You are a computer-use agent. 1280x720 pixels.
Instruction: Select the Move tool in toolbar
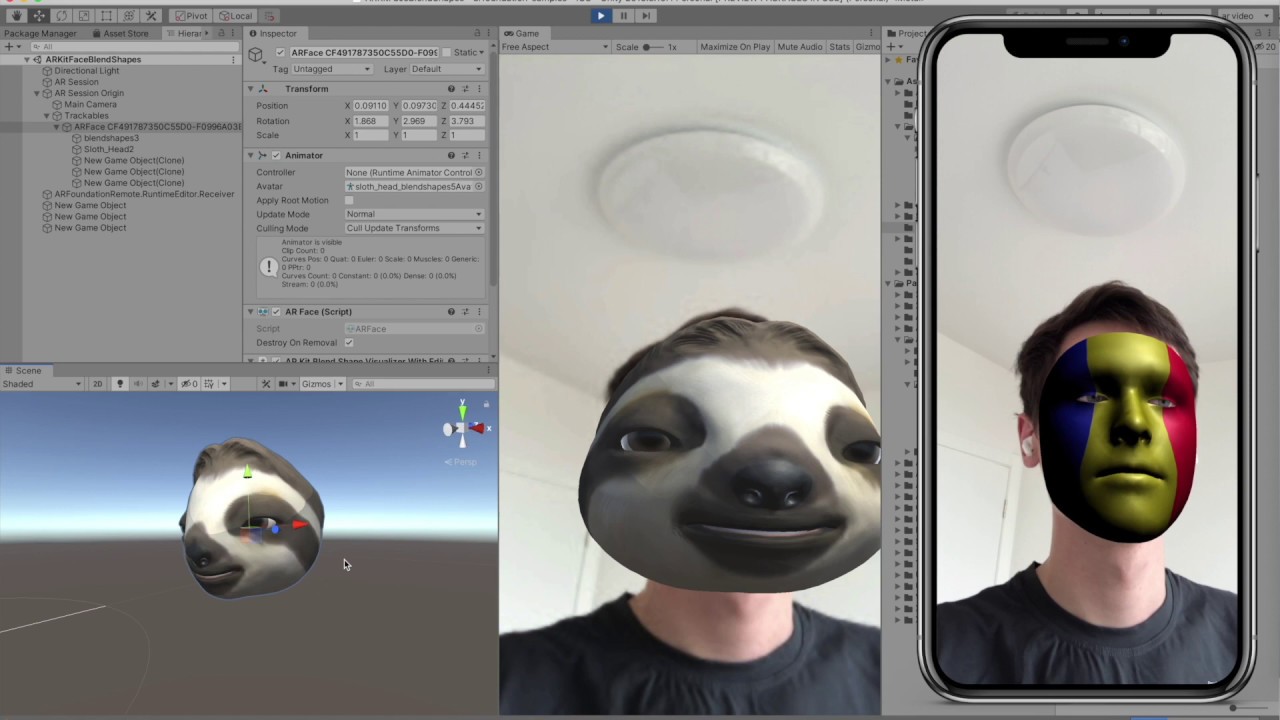pyautogui.click(x=38, y=16)
